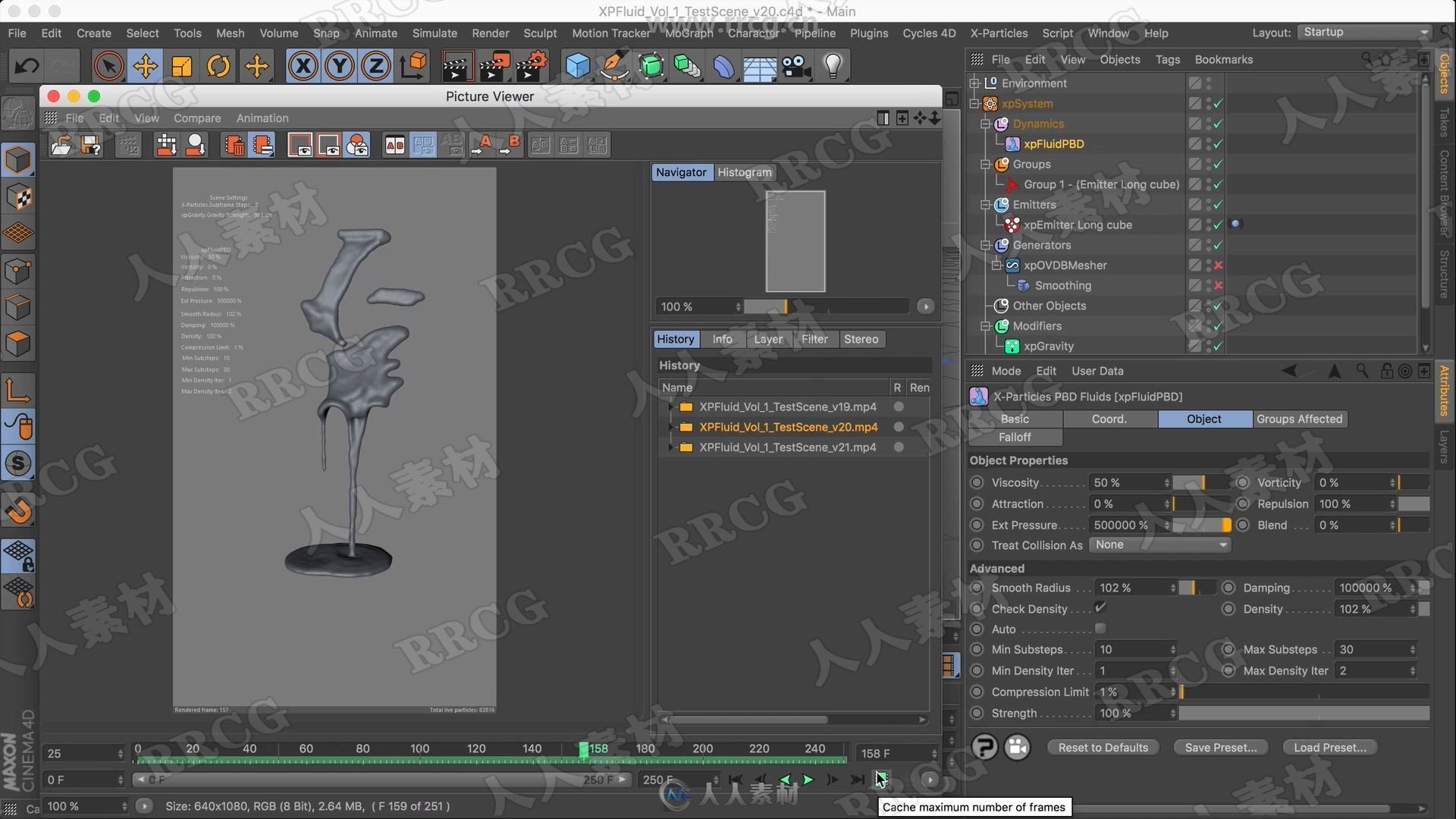Image resolution: width=1456 pixels, height=819 pixels.
Task: Switch to Groups Affected tab
Action: [1299, 419]
